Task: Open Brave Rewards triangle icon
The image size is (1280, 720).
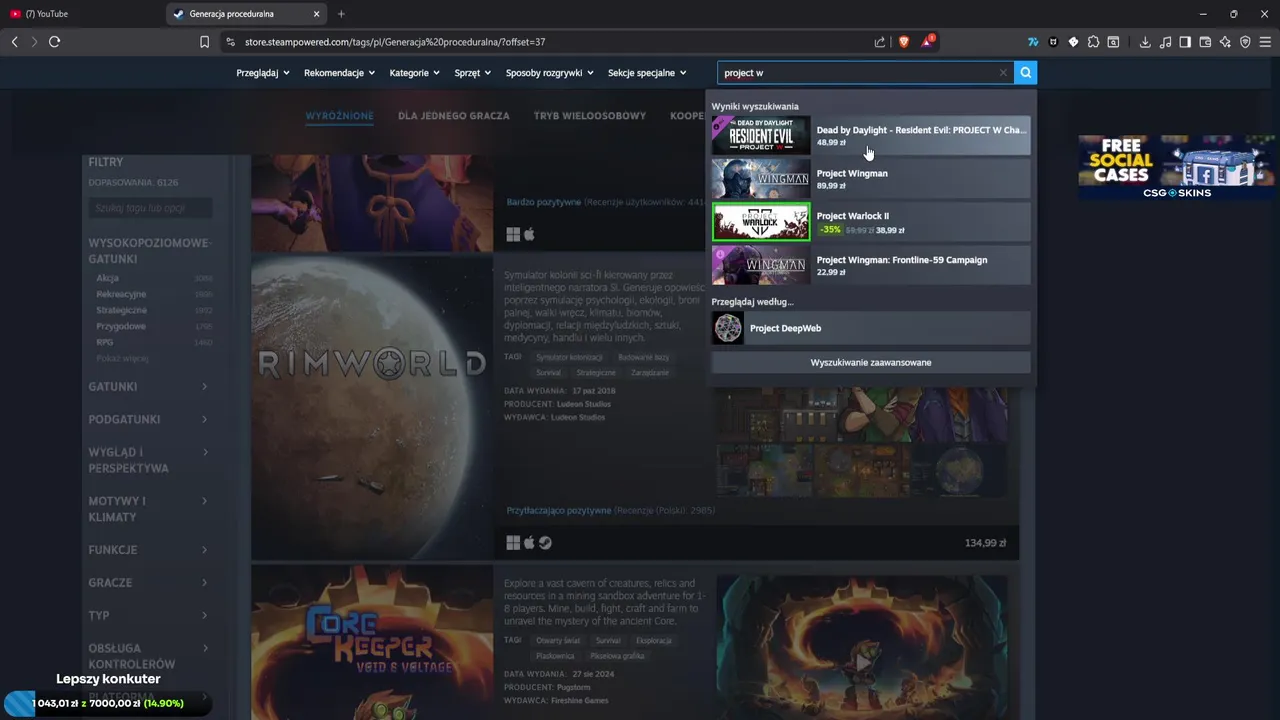Action: pos(928,42)
